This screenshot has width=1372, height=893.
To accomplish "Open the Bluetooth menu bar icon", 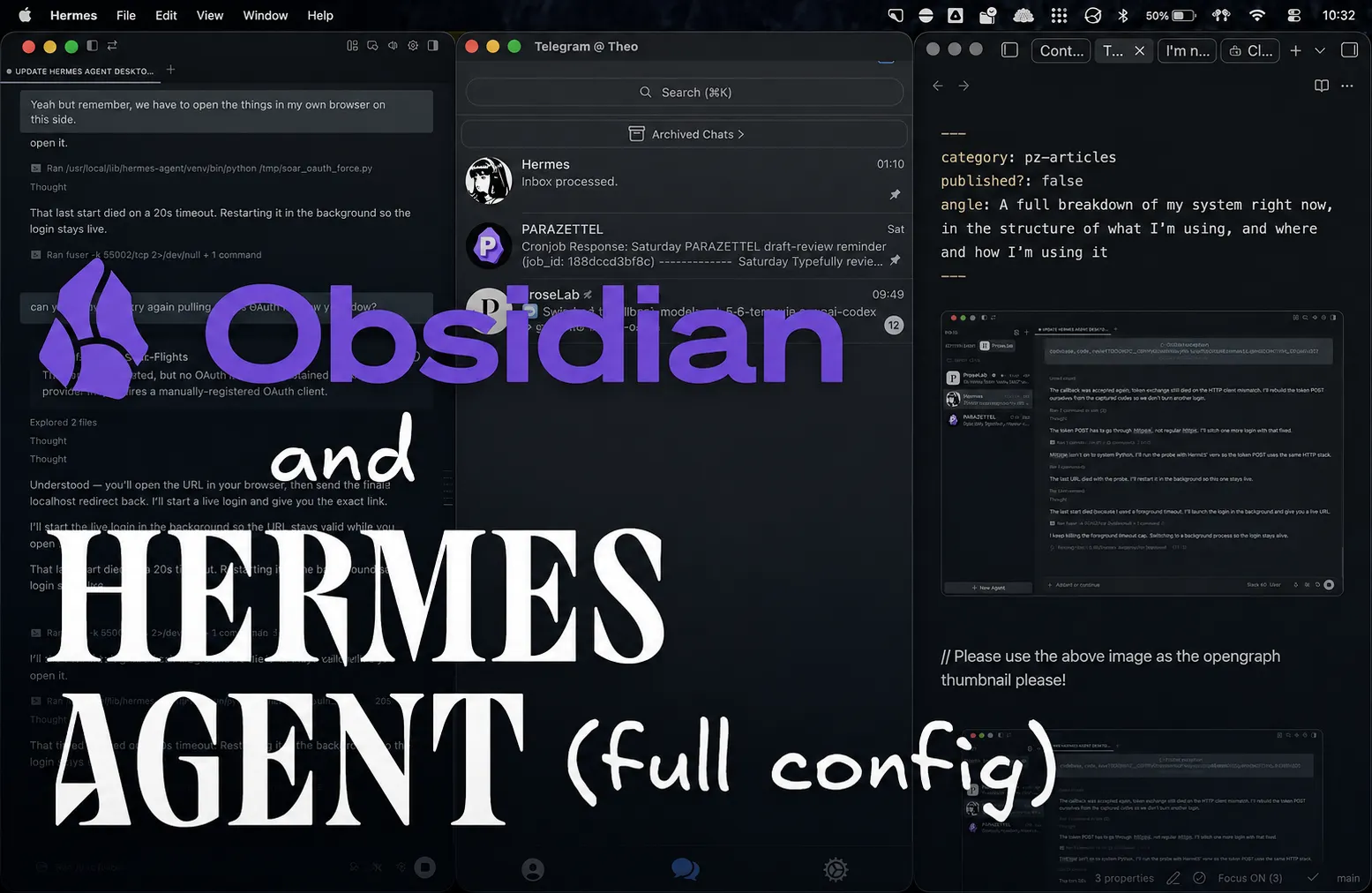I will (1123, 15).
